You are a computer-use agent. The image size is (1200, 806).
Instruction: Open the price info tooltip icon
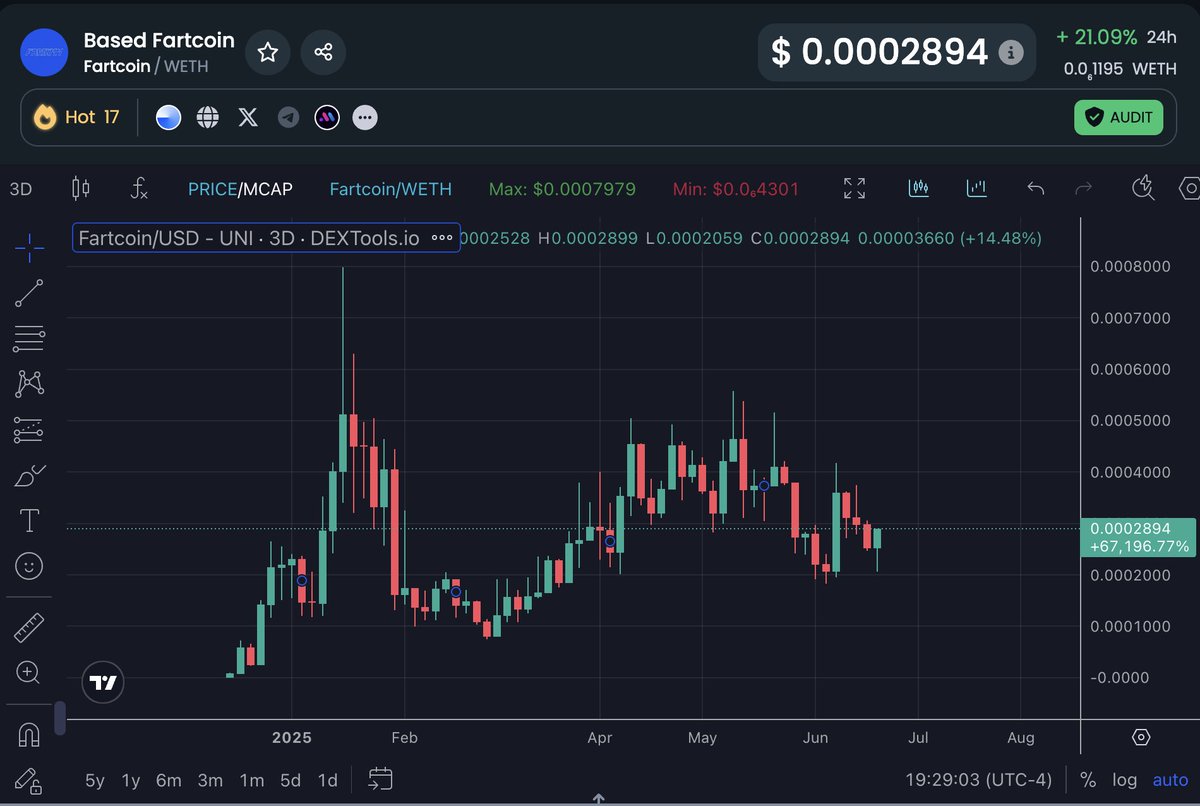[1012, 52]
